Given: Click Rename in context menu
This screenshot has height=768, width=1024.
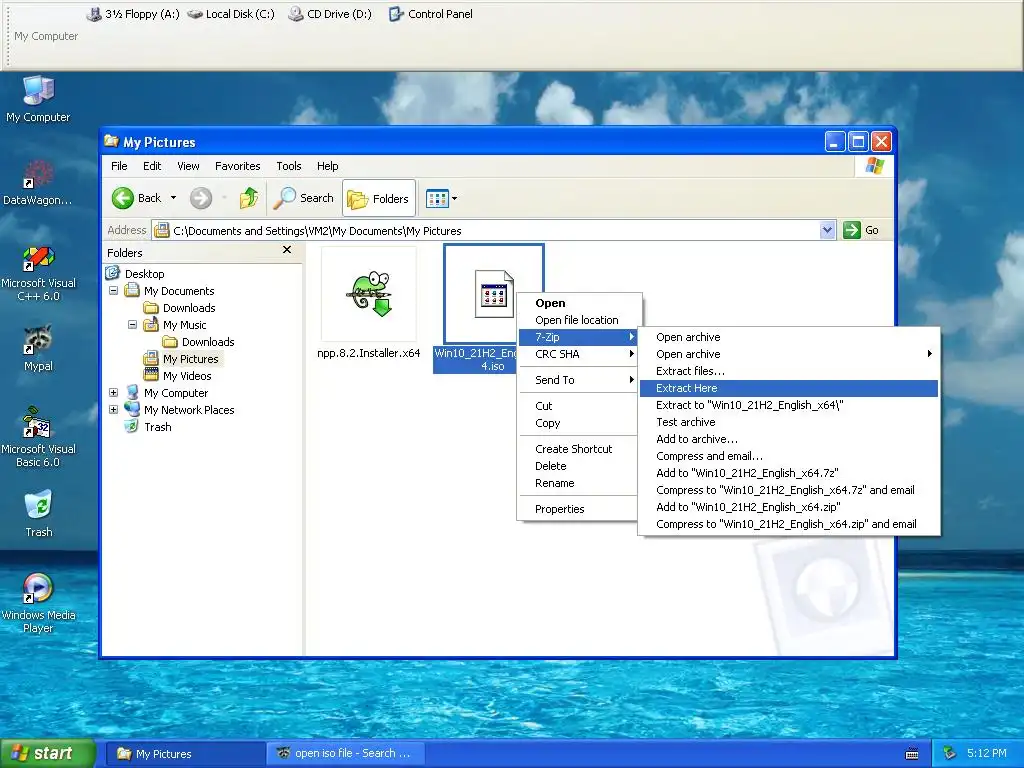Looking at the screenshot, I should (x=577, y=483).
